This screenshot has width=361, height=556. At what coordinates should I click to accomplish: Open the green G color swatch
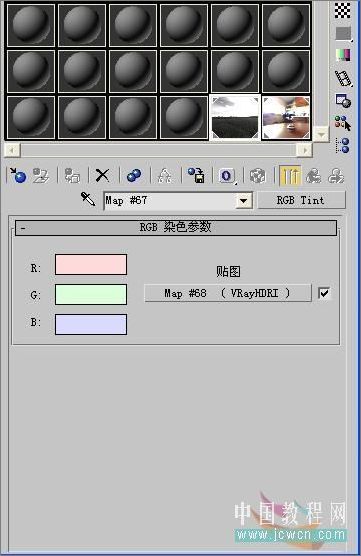click(91, 294)
